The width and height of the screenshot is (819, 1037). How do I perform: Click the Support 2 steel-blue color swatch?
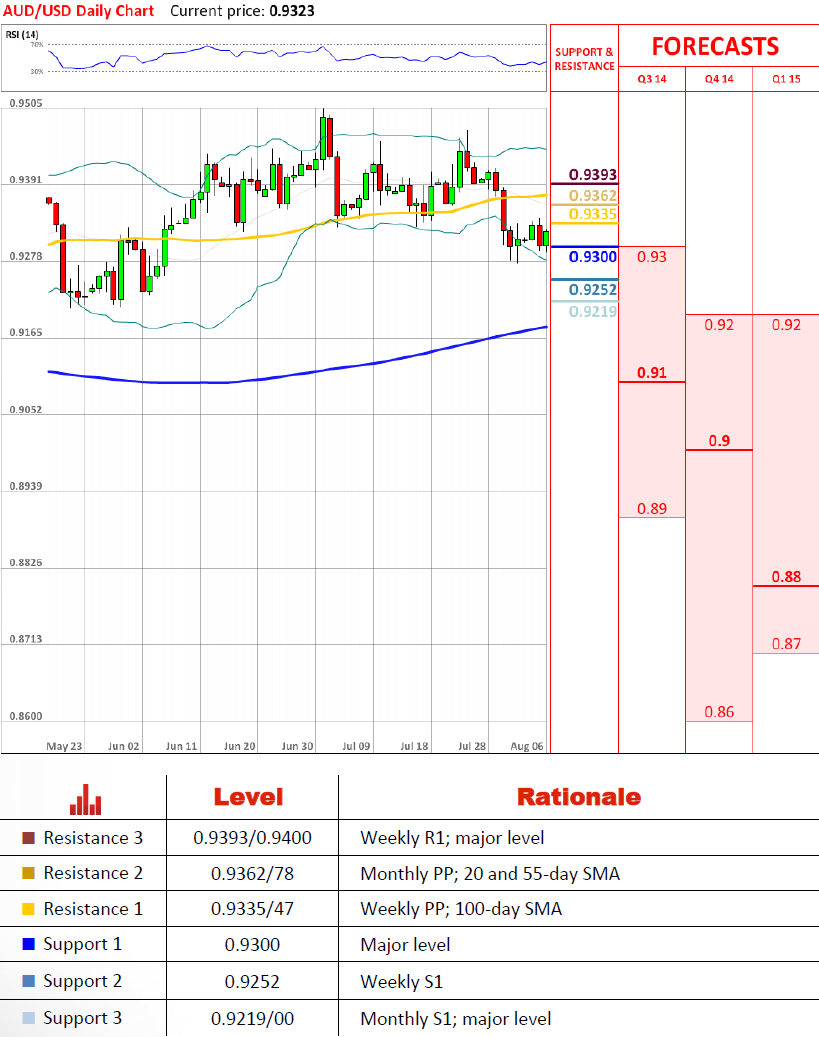(28, 981)
